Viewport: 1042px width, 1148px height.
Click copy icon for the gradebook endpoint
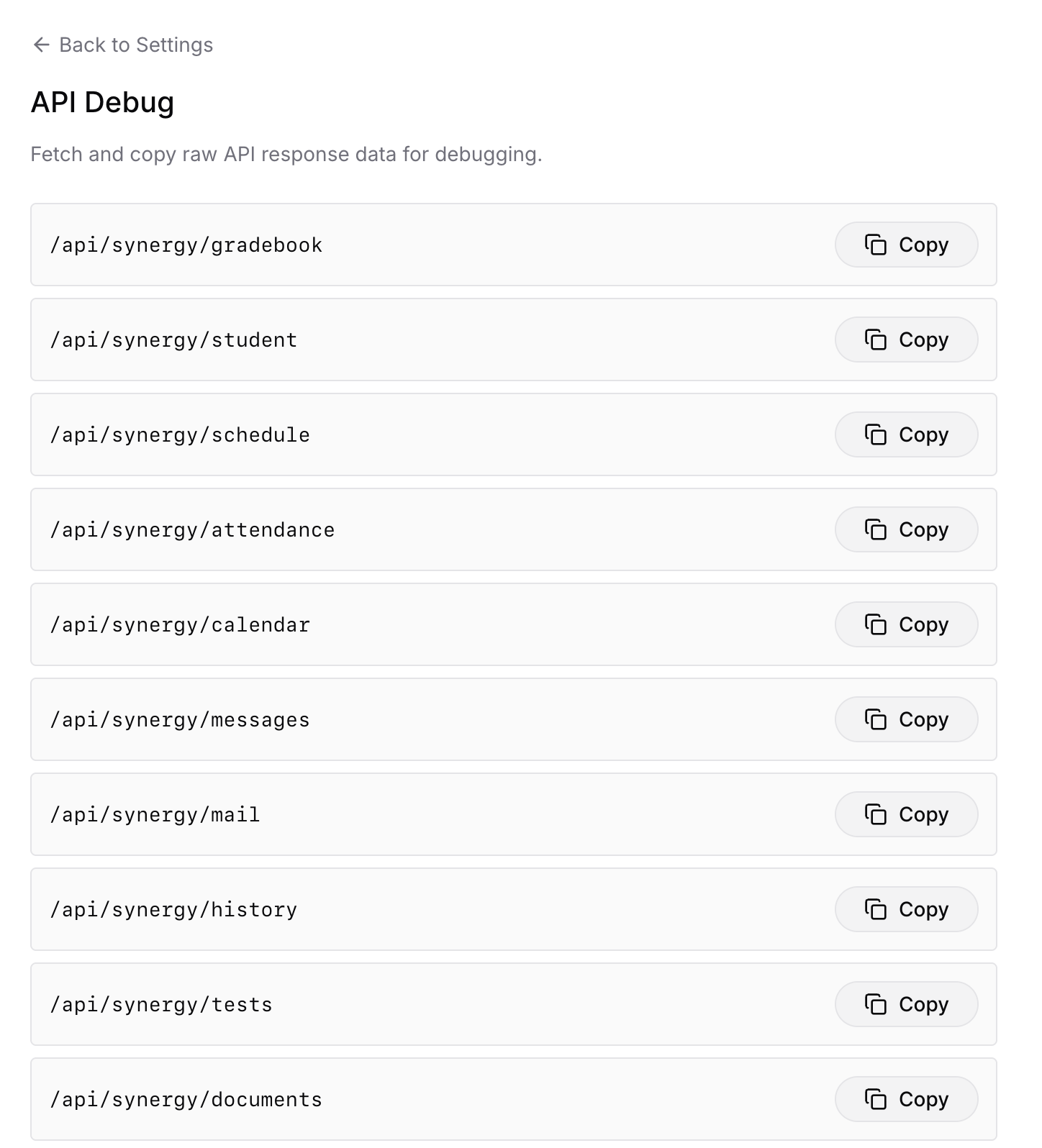pyautogui.click(x=875, y=245)
